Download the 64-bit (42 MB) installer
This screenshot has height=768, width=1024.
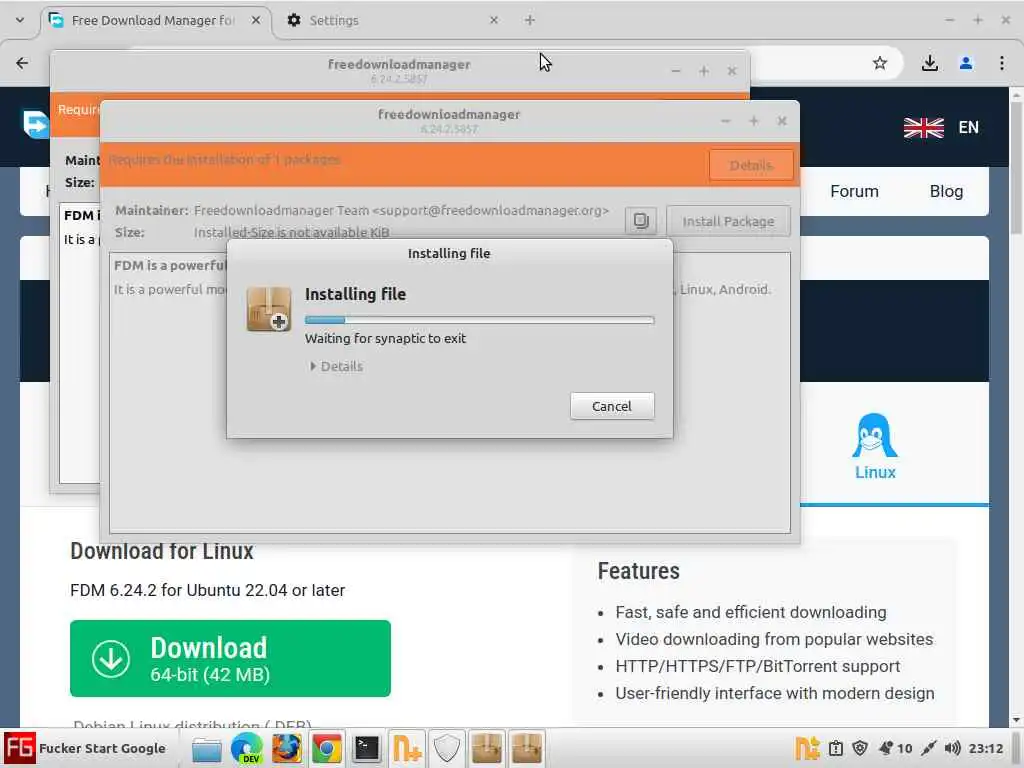(230, 658)
